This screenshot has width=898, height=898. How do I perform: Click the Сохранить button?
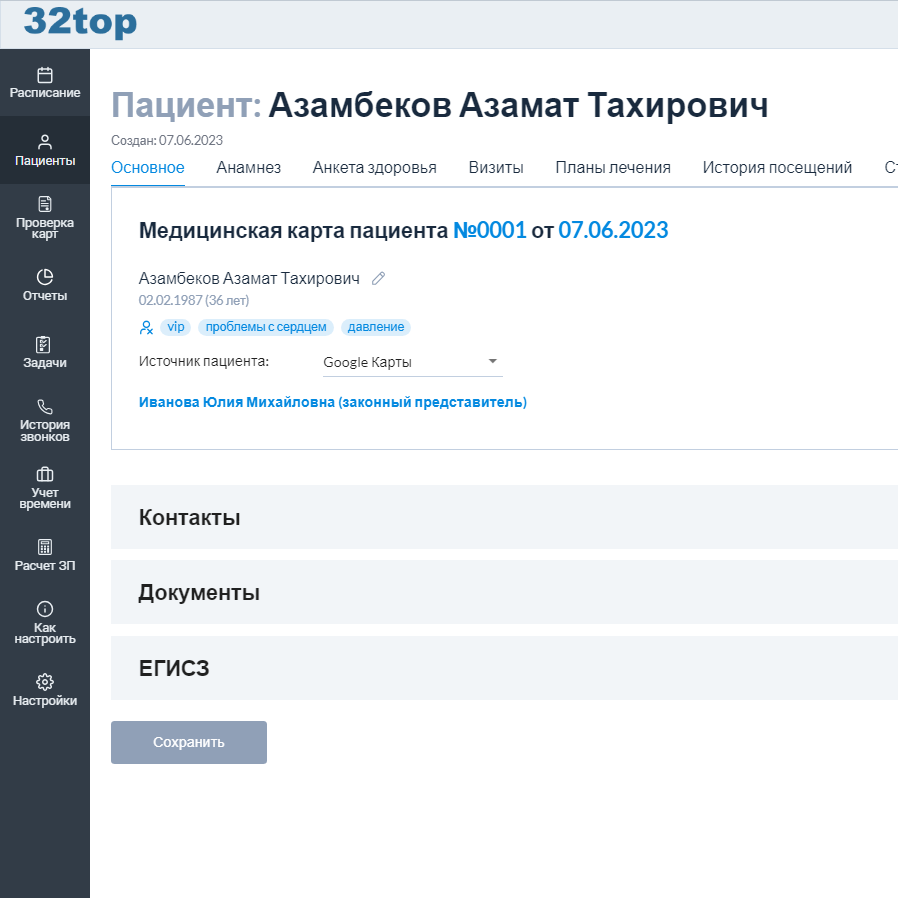(x=189, y=742)
